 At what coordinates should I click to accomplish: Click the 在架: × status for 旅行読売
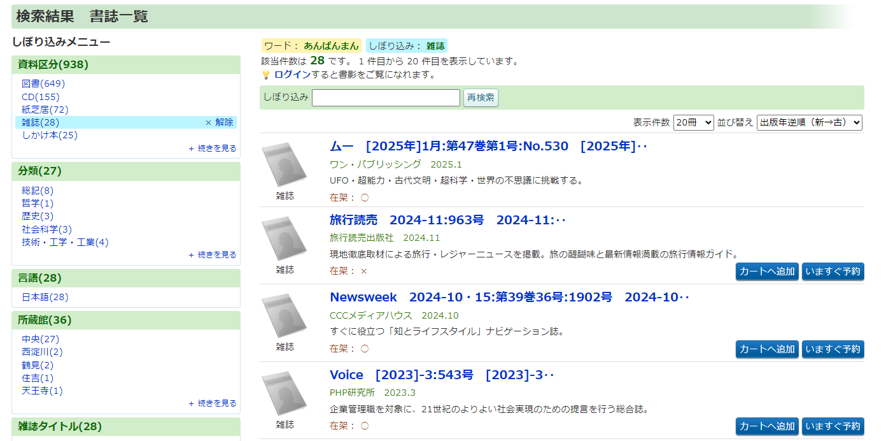(x=348, y=271)
